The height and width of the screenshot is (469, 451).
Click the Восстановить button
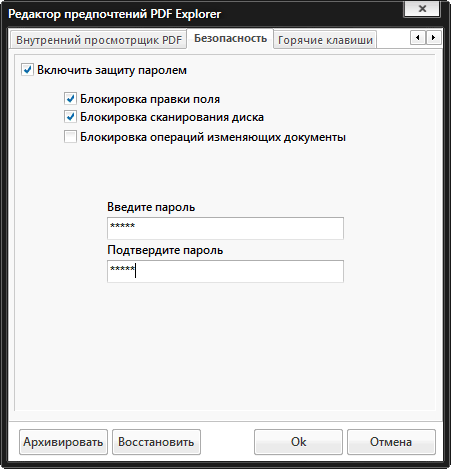[x=156, y=442]
